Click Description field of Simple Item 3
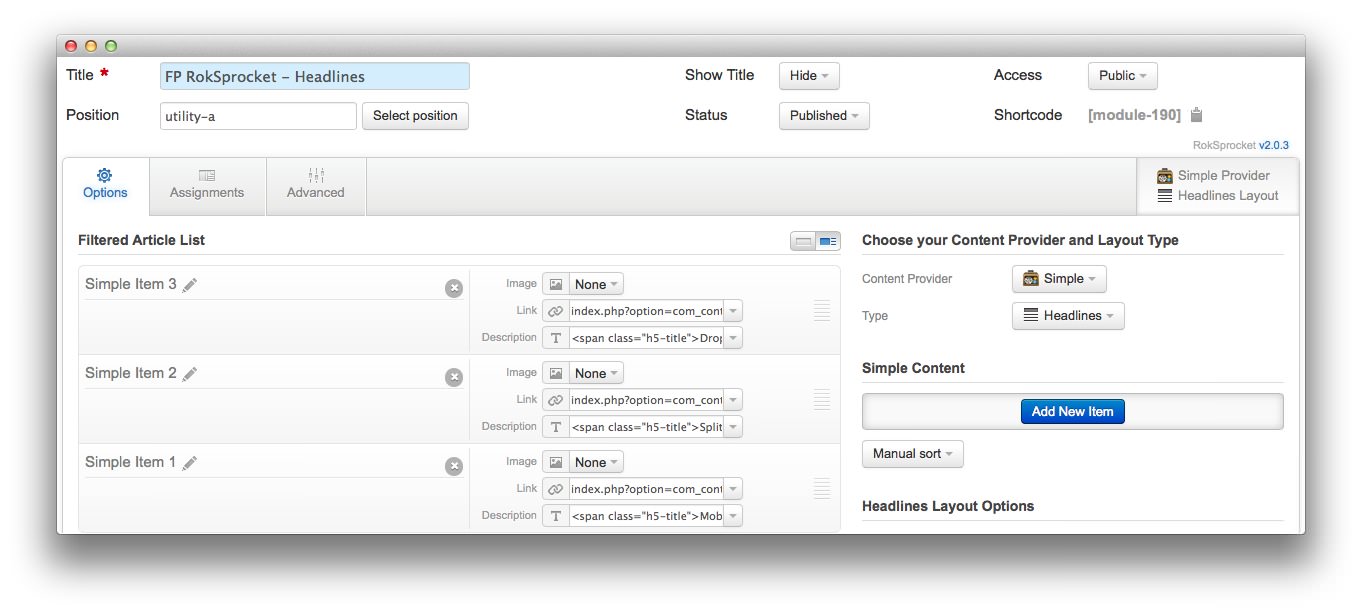Image resolution: width=1362 pixels, height=613 pixels. coord(646,338)
